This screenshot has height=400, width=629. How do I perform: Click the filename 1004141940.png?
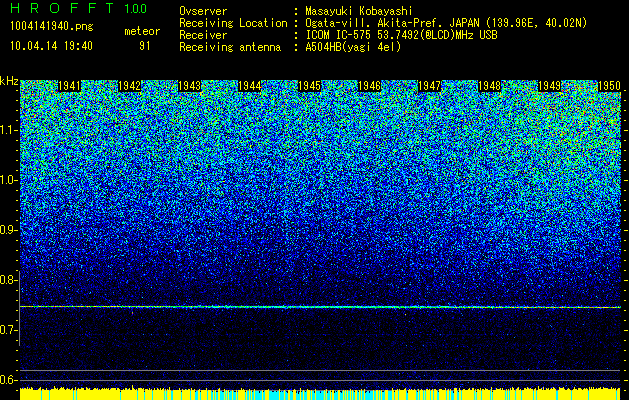click(x=52, y=26)
